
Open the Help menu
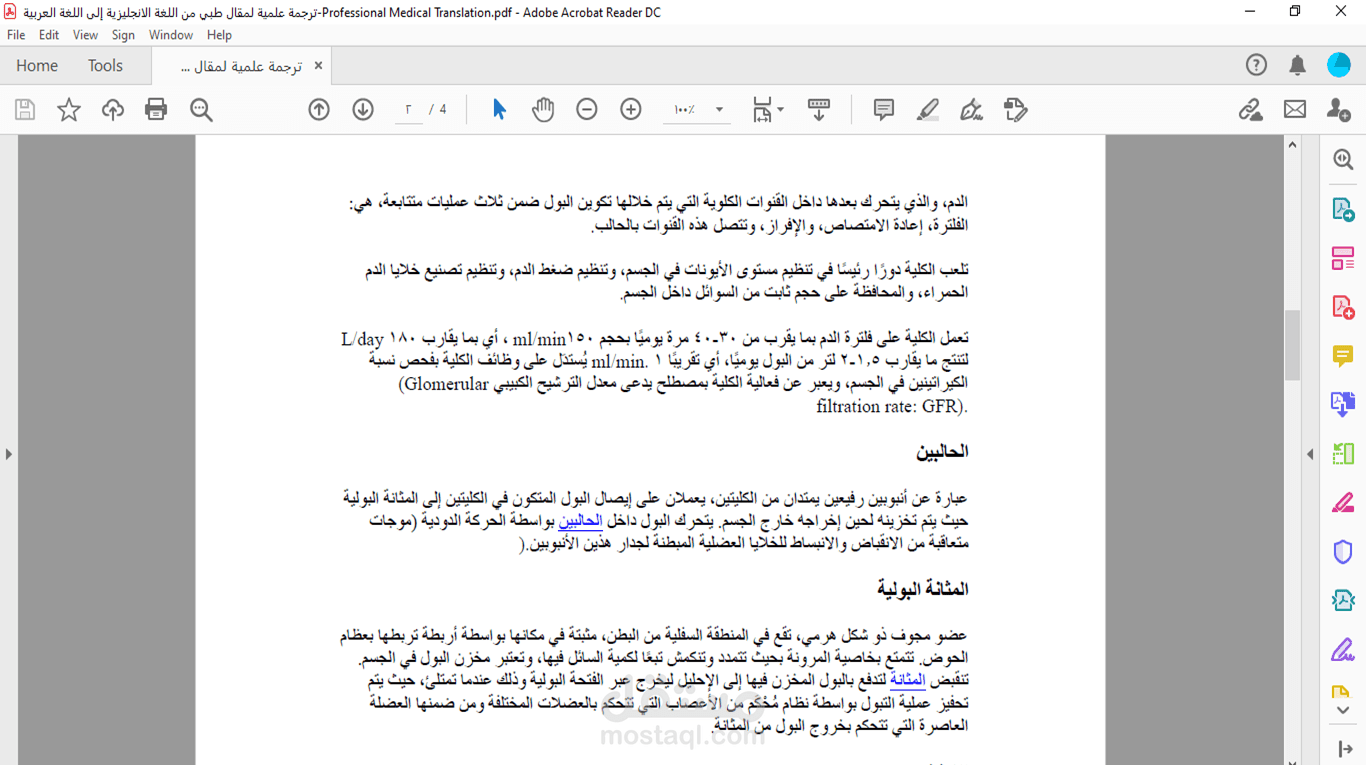point(220,35)
